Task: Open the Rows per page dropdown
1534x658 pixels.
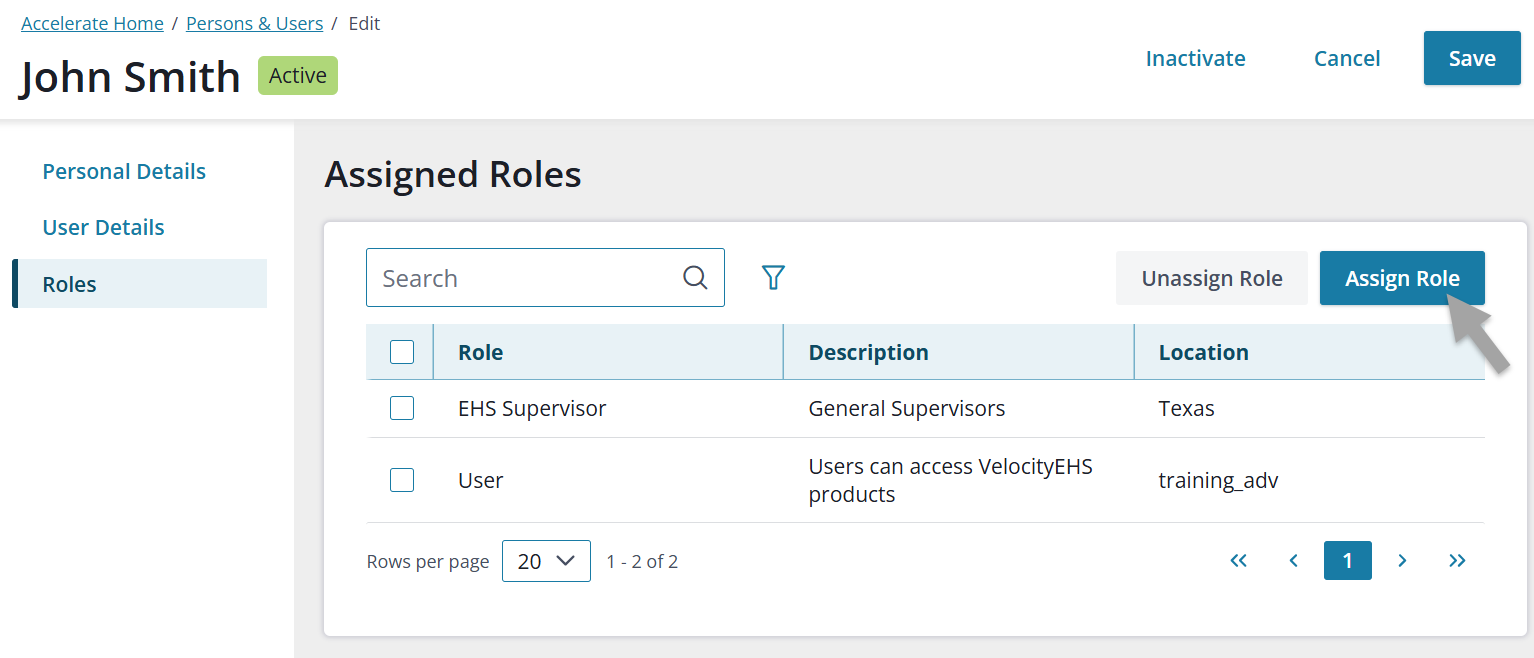Action: tap(546, 561)
